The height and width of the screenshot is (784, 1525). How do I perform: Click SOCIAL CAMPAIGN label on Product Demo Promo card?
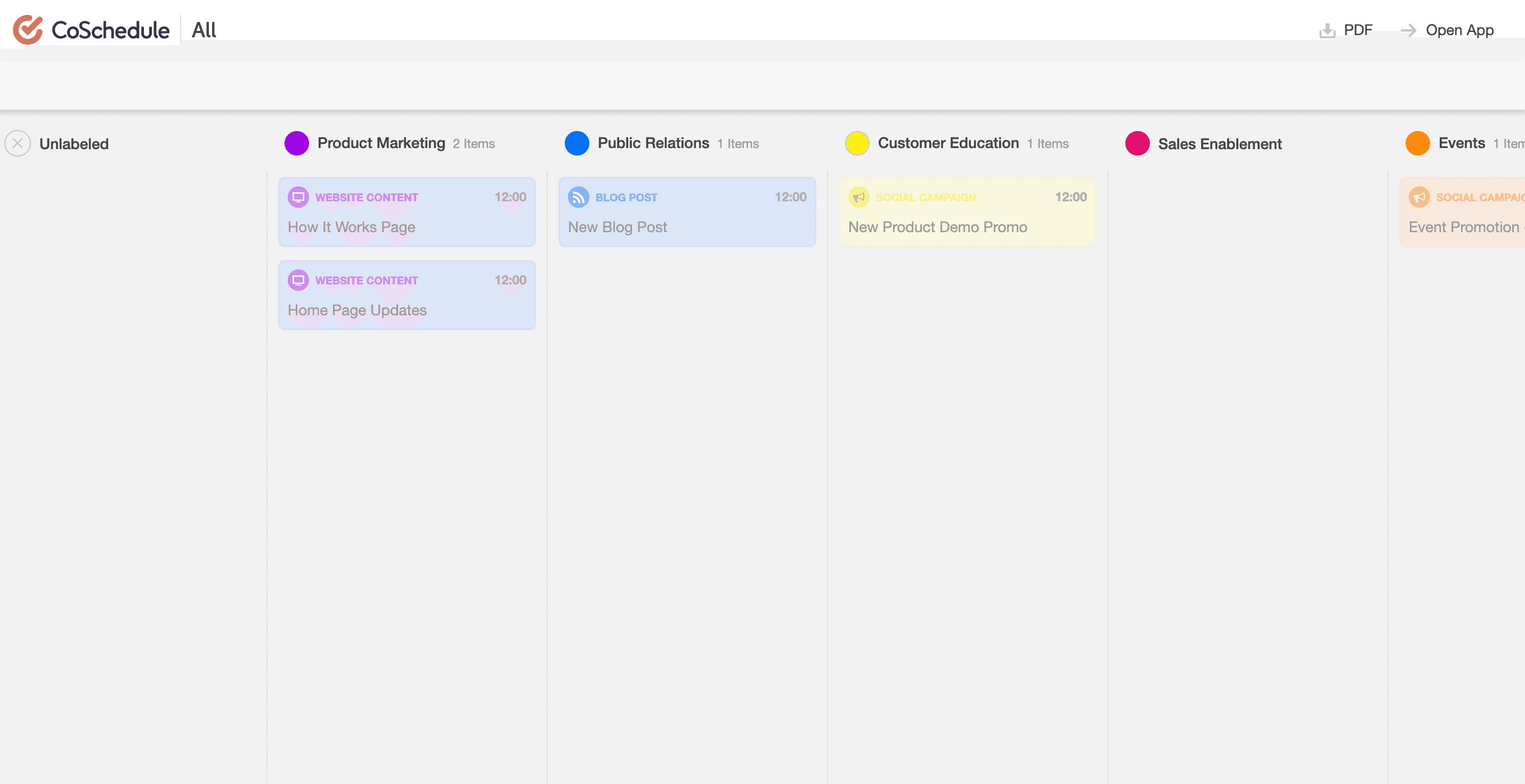926,198
